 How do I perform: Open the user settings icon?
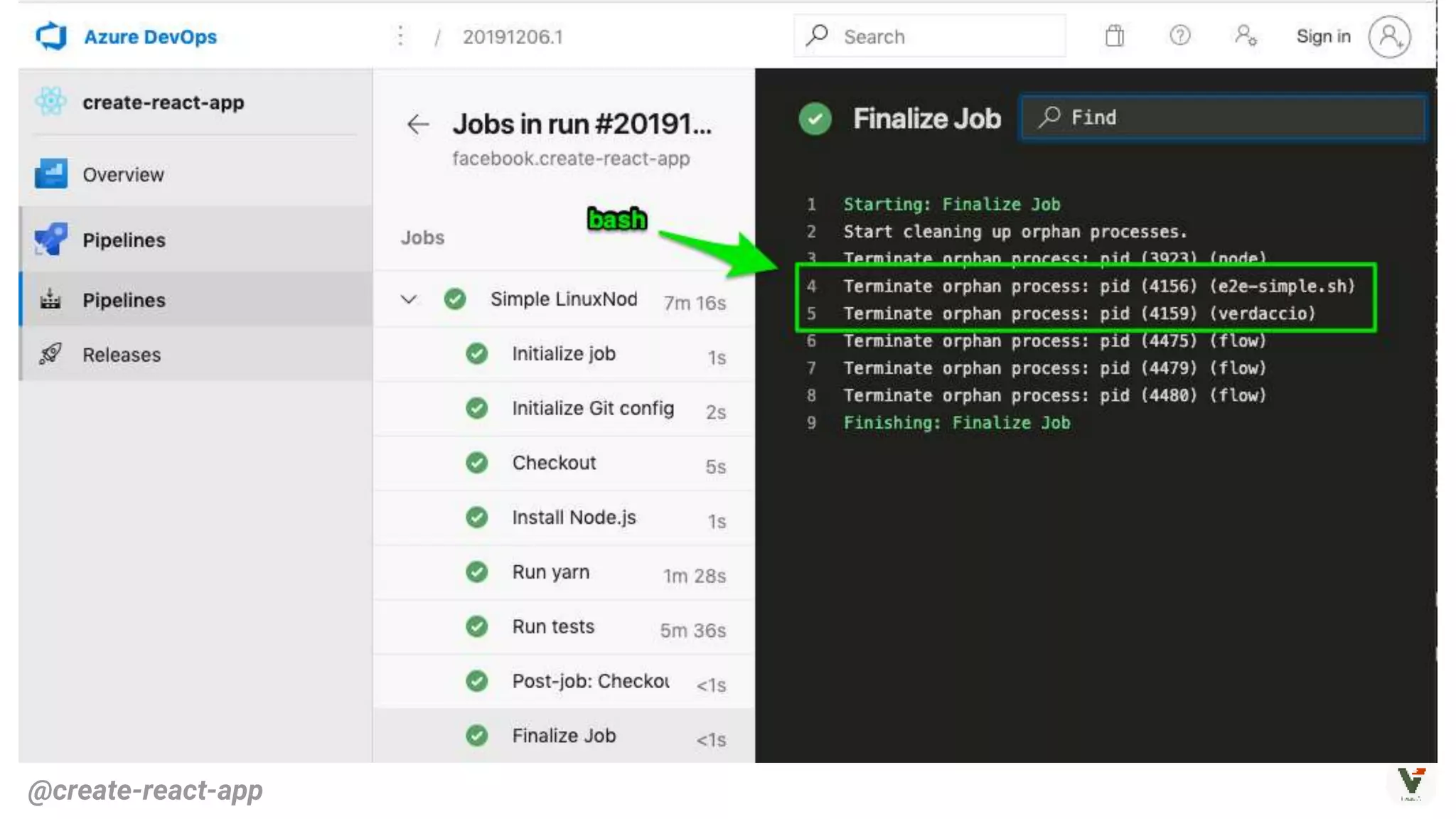(1246, 36)
